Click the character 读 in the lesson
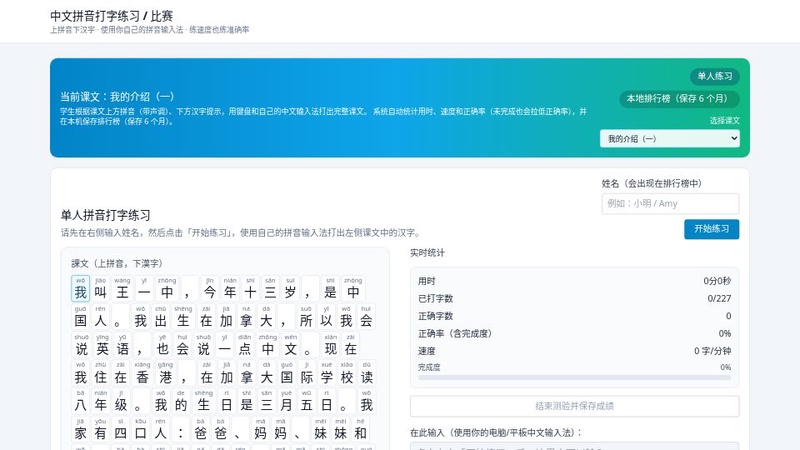Image resolution: width=800 pixels, height=450 pixels. pyautogui.click(x=367, y=373)
